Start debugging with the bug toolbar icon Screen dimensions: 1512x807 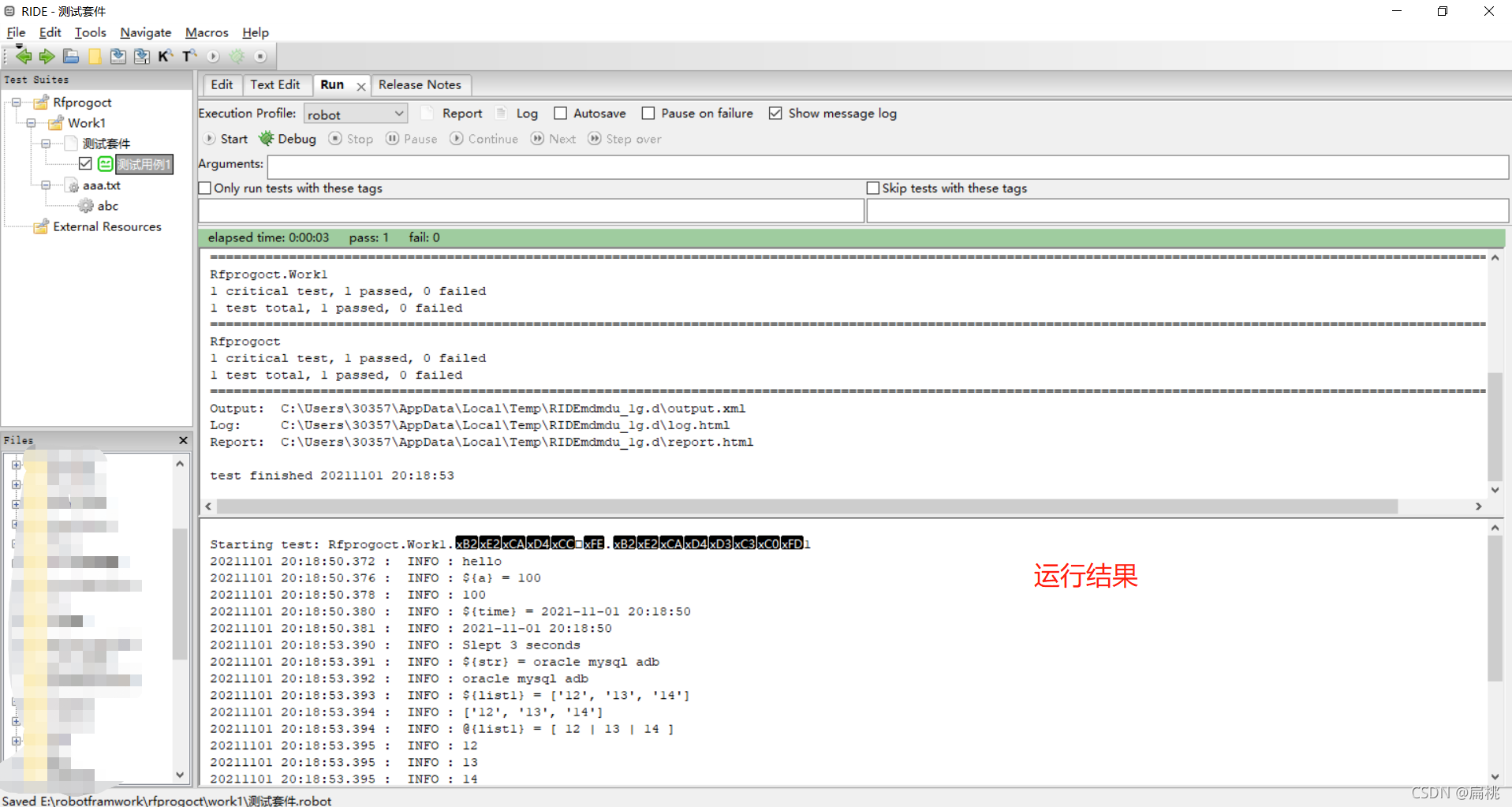237,56
